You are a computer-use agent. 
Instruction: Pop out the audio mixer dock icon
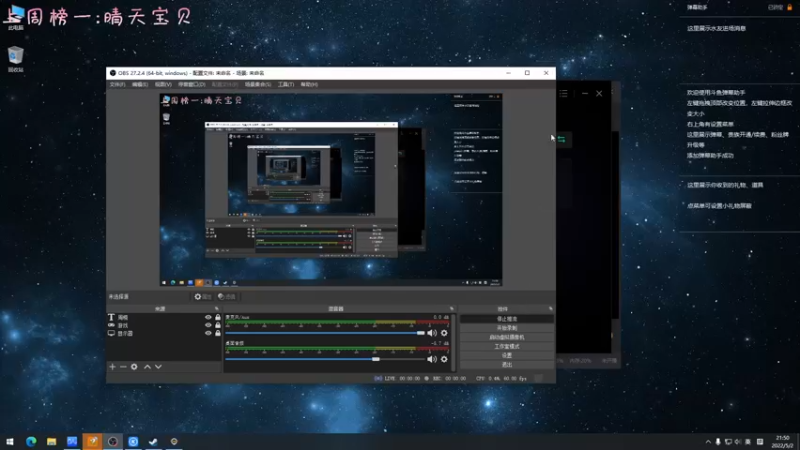452,309
